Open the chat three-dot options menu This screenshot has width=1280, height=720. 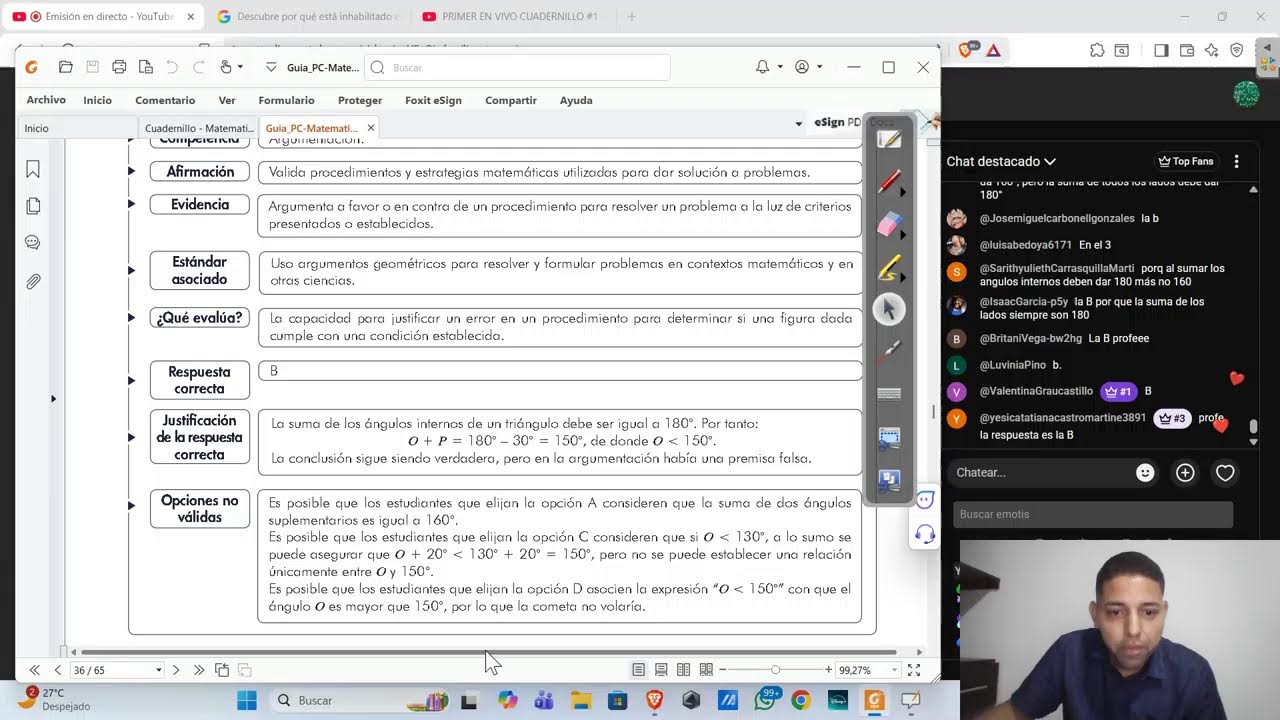coord(1237,161)
